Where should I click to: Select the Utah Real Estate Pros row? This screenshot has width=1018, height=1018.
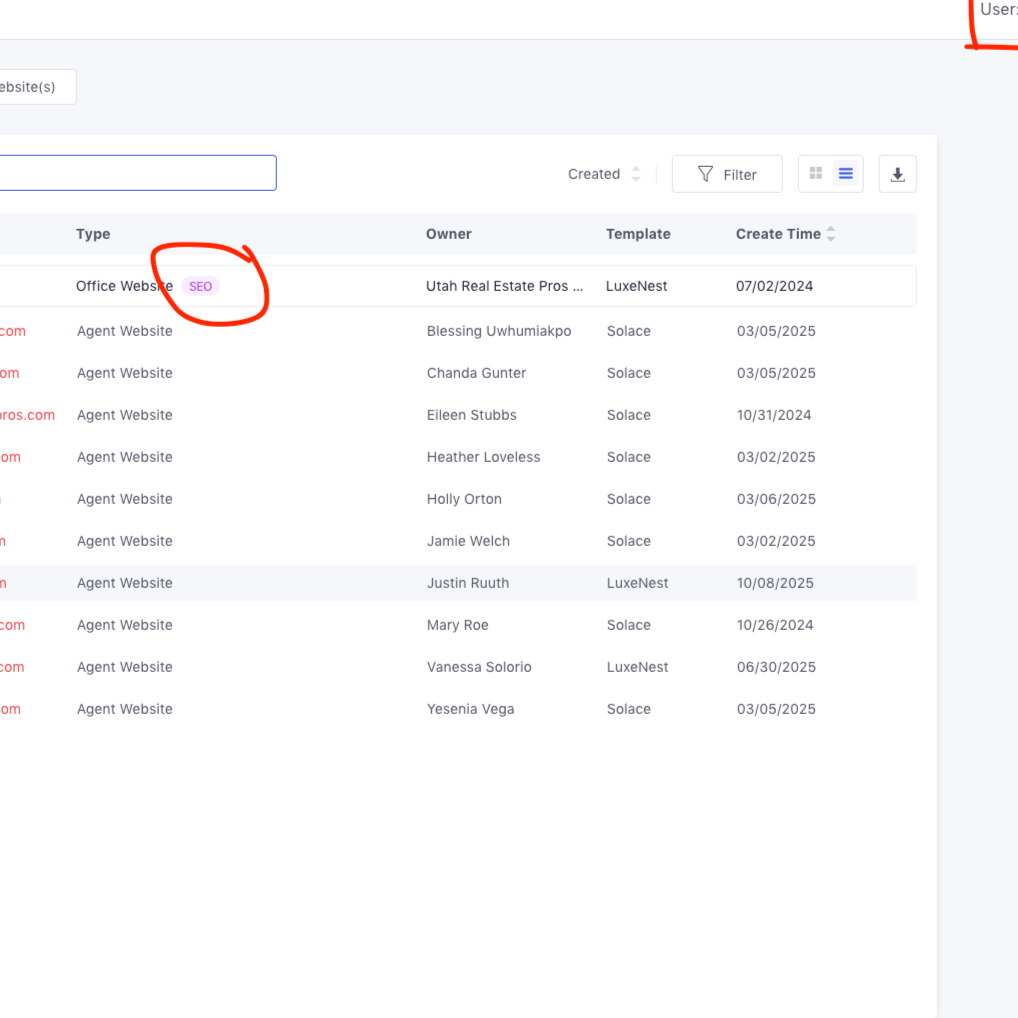coord(504,286)
